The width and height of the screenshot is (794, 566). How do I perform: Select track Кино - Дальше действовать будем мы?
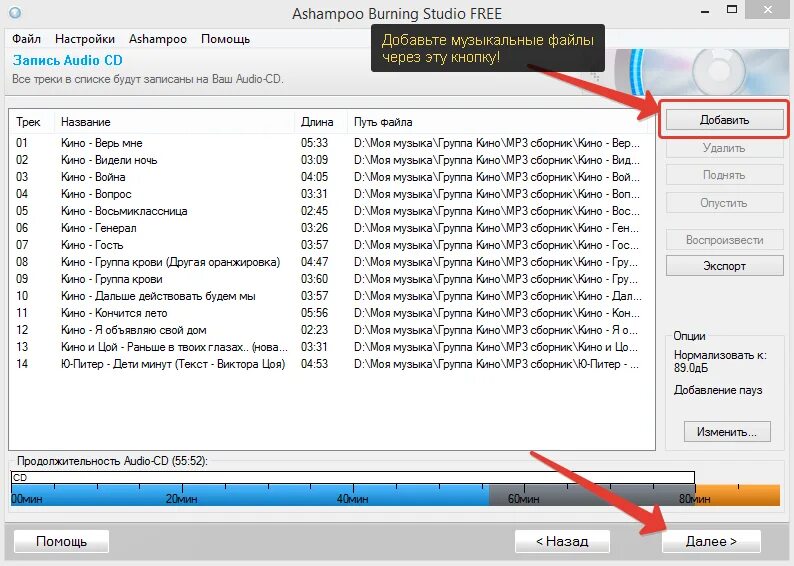coord(331,296)
